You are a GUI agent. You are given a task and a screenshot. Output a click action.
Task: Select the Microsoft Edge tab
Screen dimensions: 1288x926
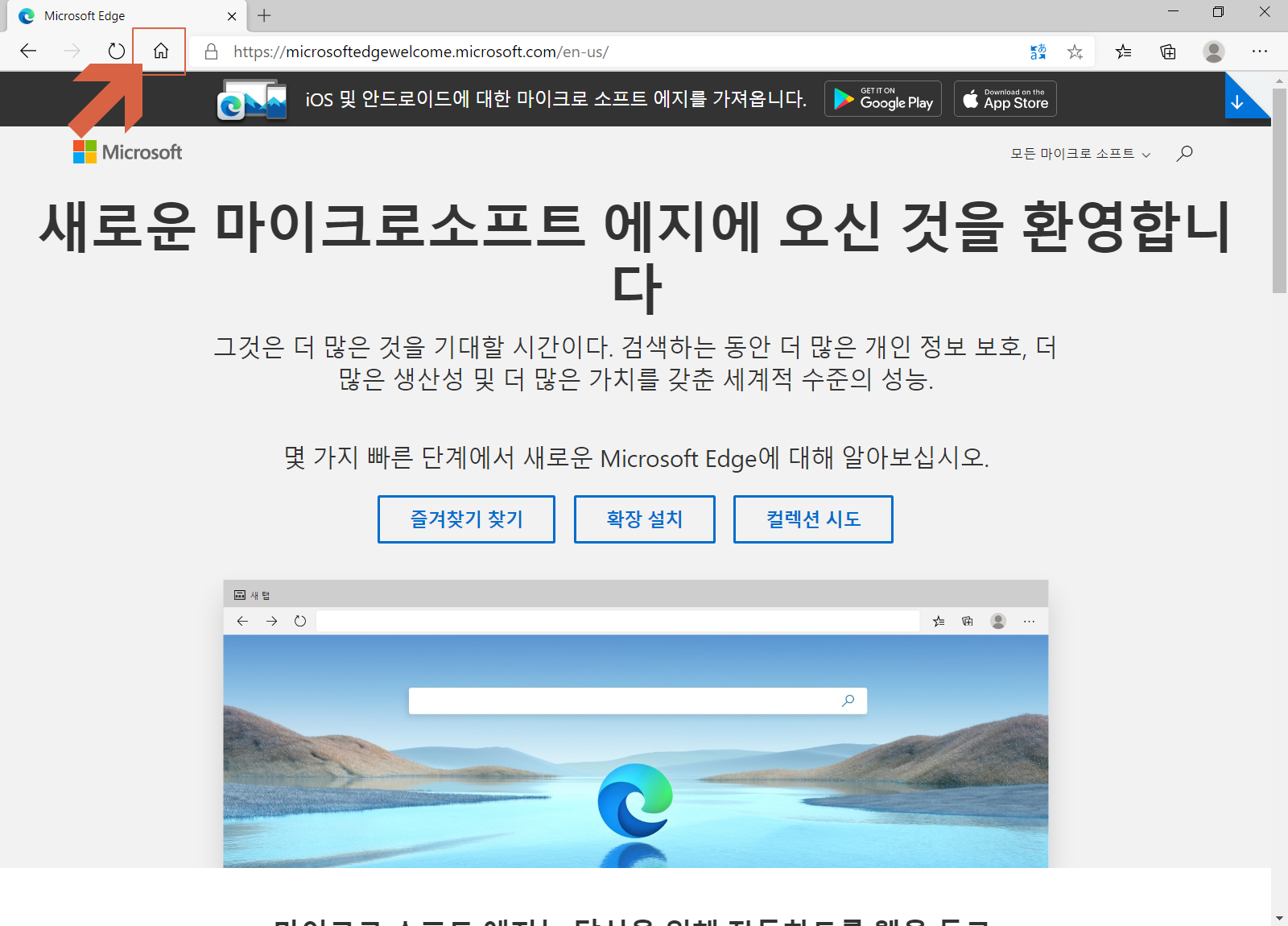[128, 16]
